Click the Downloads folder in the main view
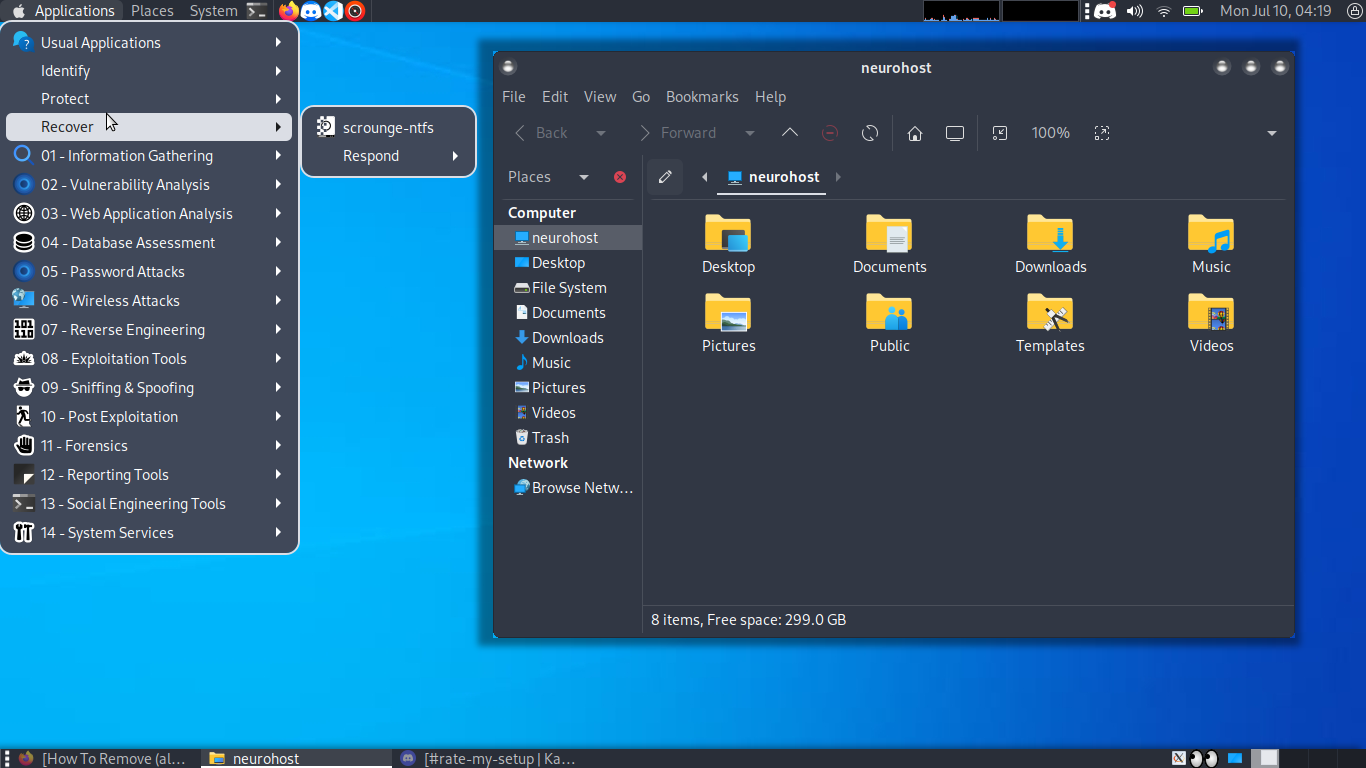Screen dimensions: 1366x768 [1050, 245]
